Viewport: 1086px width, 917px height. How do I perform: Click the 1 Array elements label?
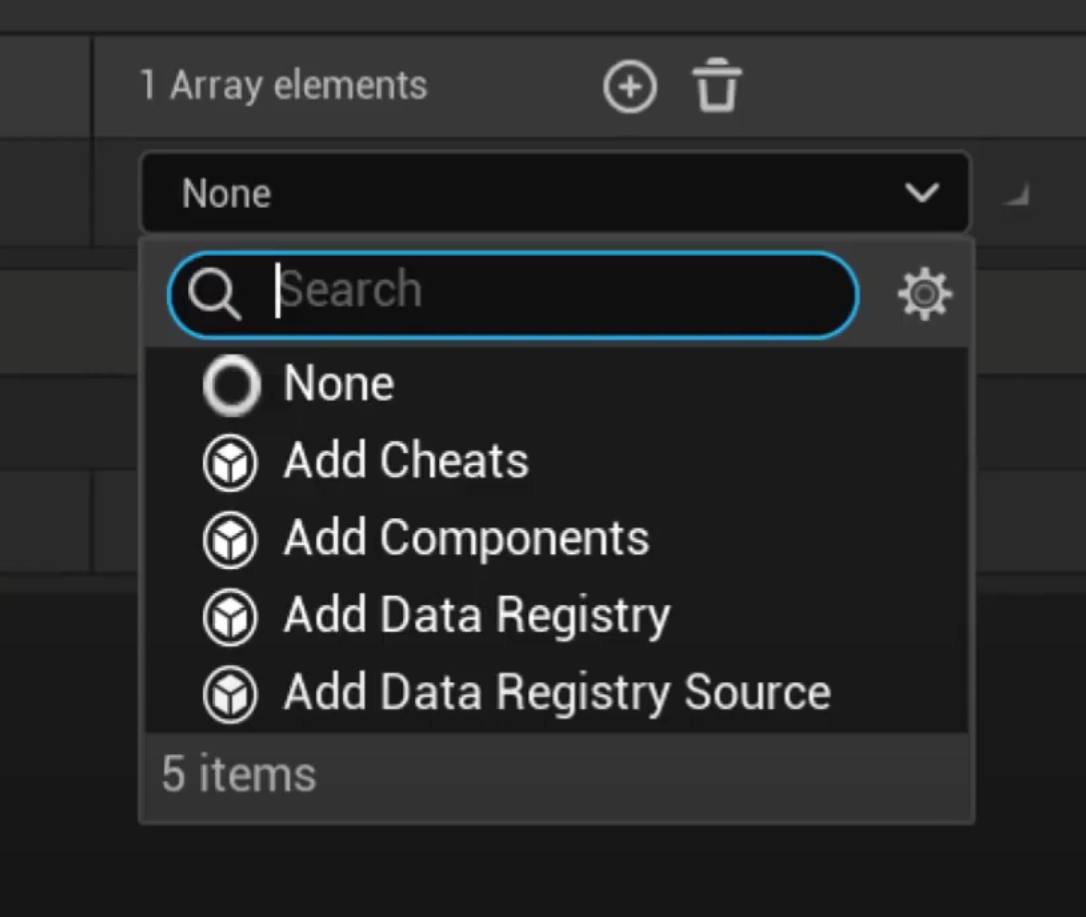pos(284,86)
